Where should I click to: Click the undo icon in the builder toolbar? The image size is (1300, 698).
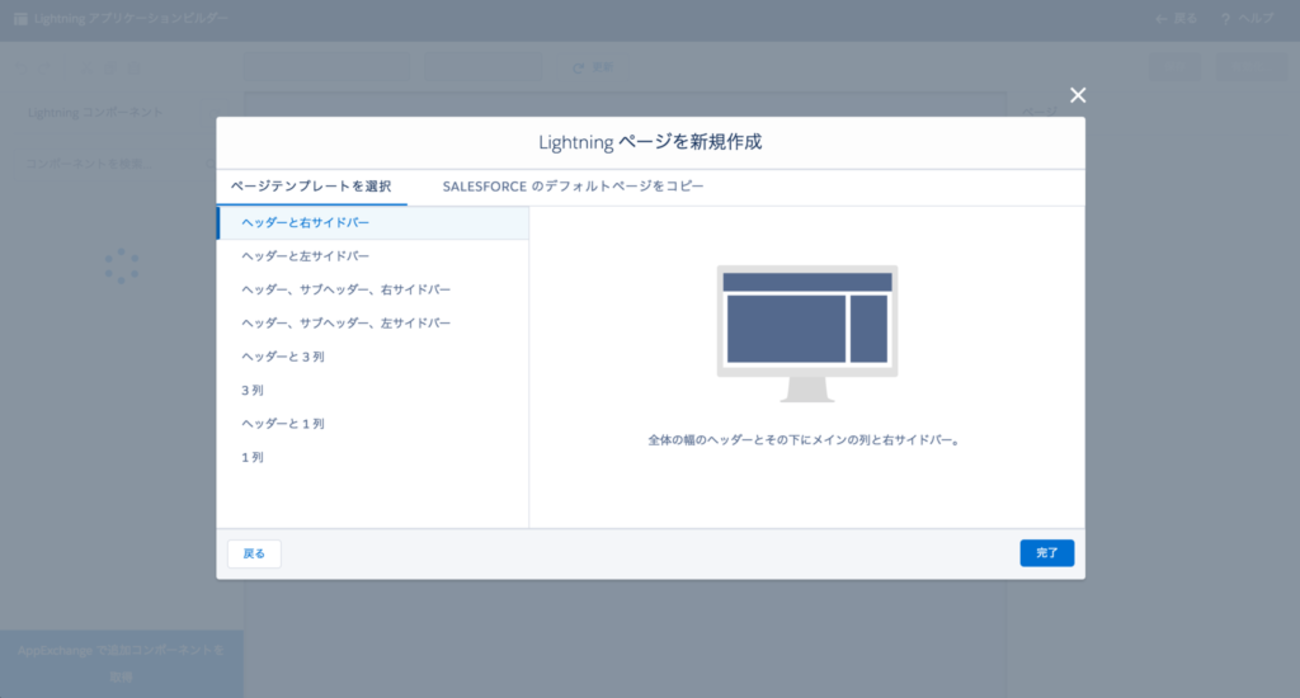[23, 69]
